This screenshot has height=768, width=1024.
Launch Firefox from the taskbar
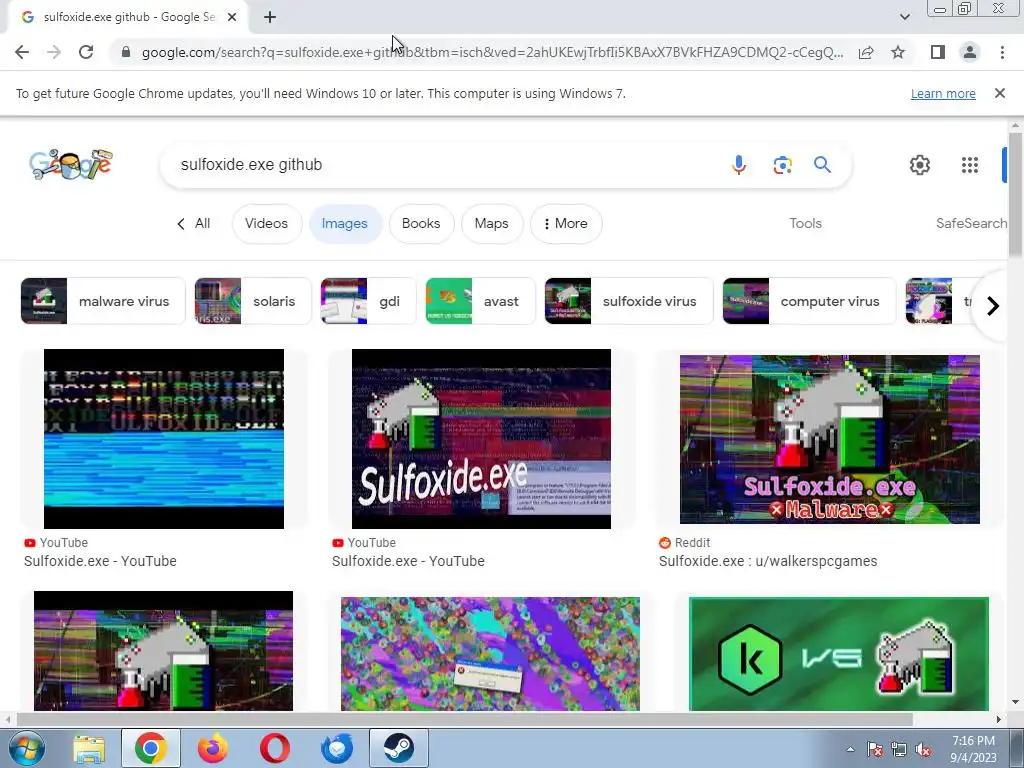(213, 748)
